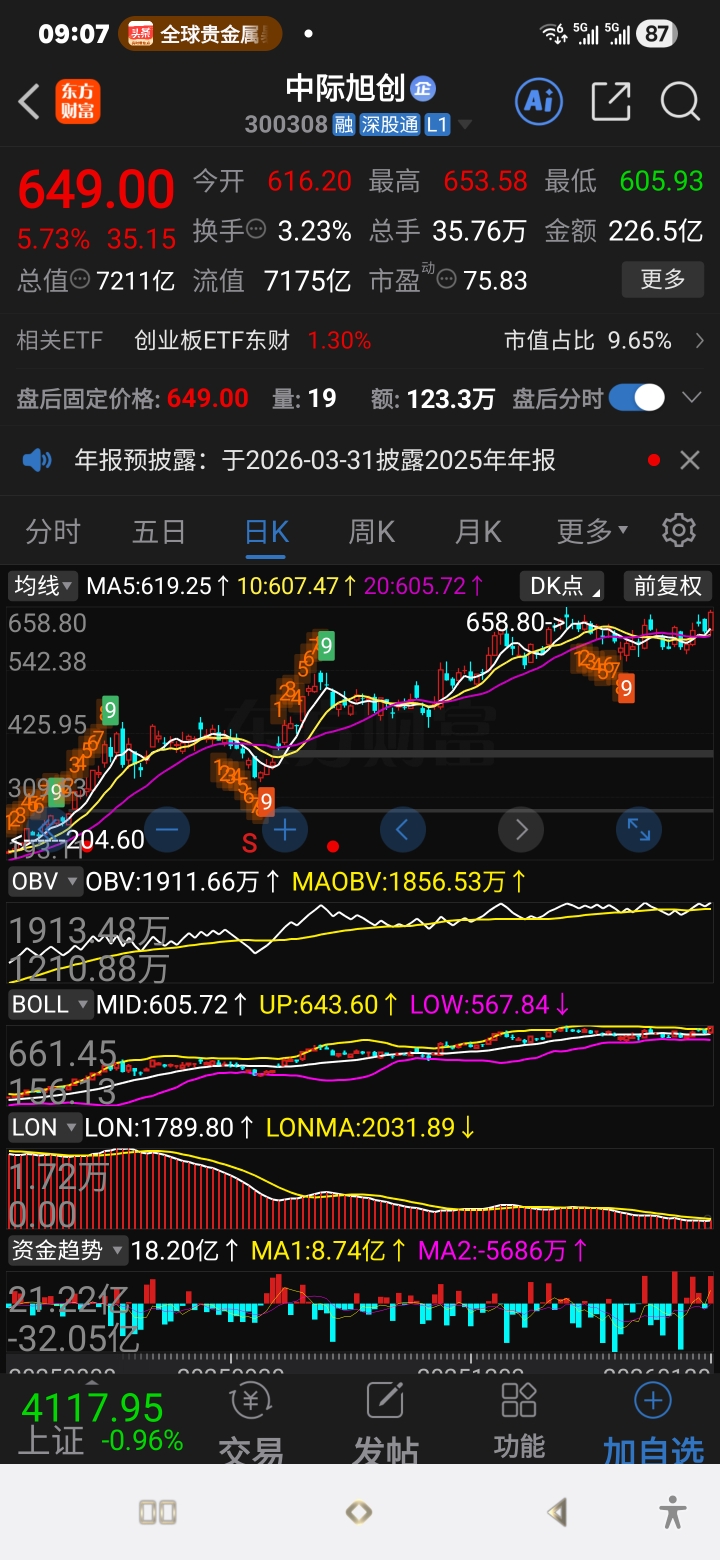Tap Android home navigation button
This screenshot has width=720, height=1560.
pos(359,1512)
